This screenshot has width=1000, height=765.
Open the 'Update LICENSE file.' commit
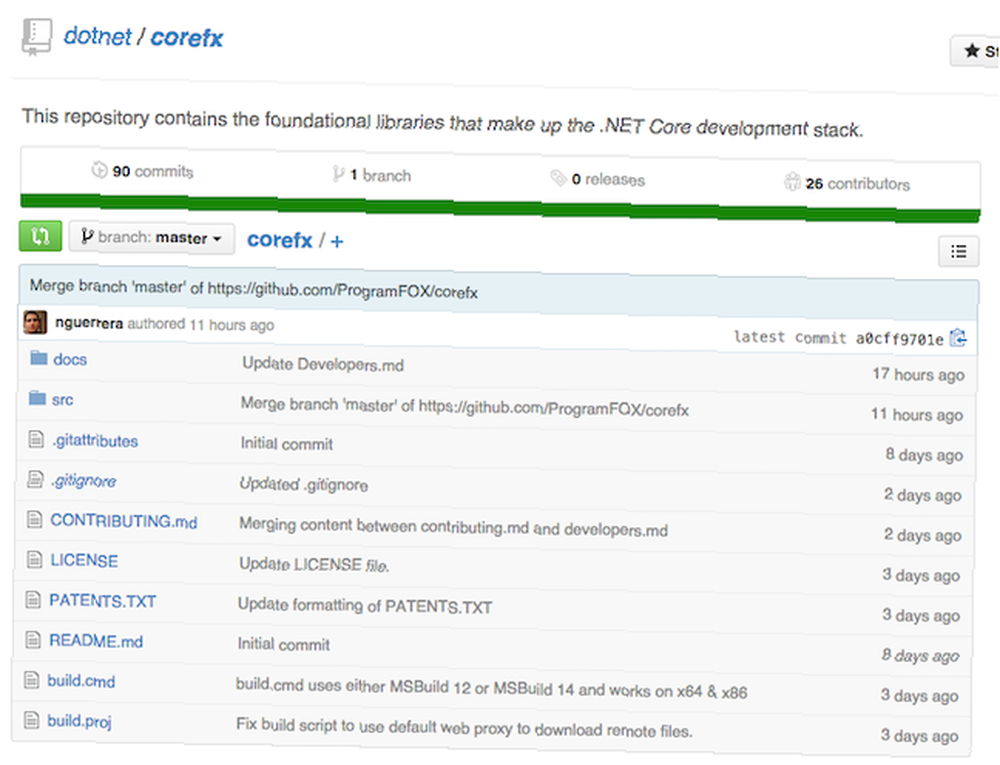point(314,564)
